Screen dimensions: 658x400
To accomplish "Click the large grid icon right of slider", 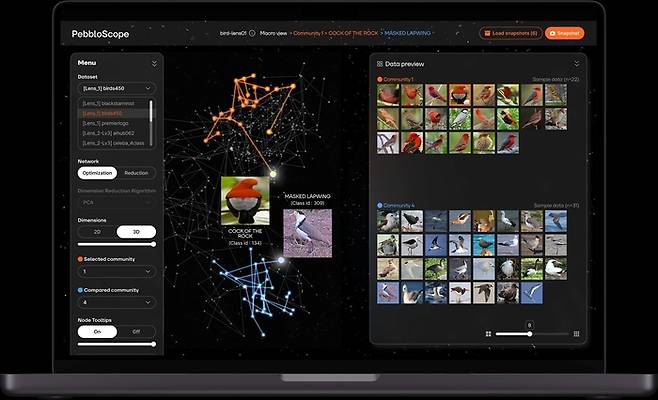I will click(x=576, y=334).
